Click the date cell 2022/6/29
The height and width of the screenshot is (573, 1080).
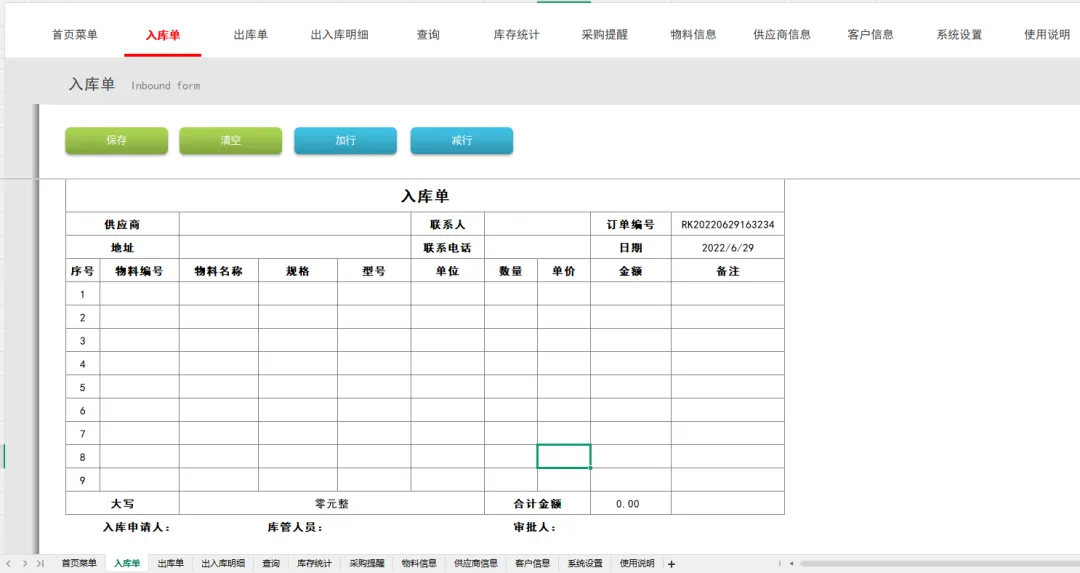click(x=728, y=247)
